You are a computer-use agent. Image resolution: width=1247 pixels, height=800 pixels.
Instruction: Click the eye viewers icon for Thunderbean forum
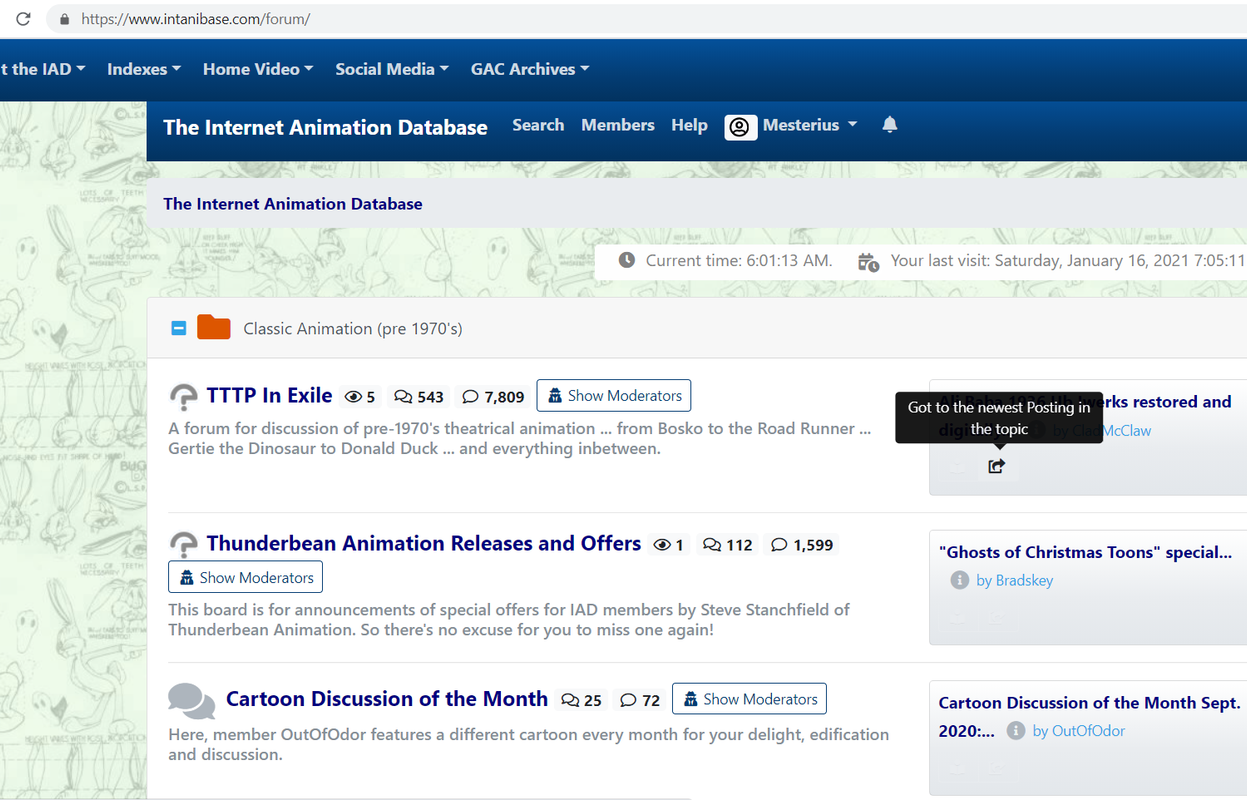pos(662,545)
